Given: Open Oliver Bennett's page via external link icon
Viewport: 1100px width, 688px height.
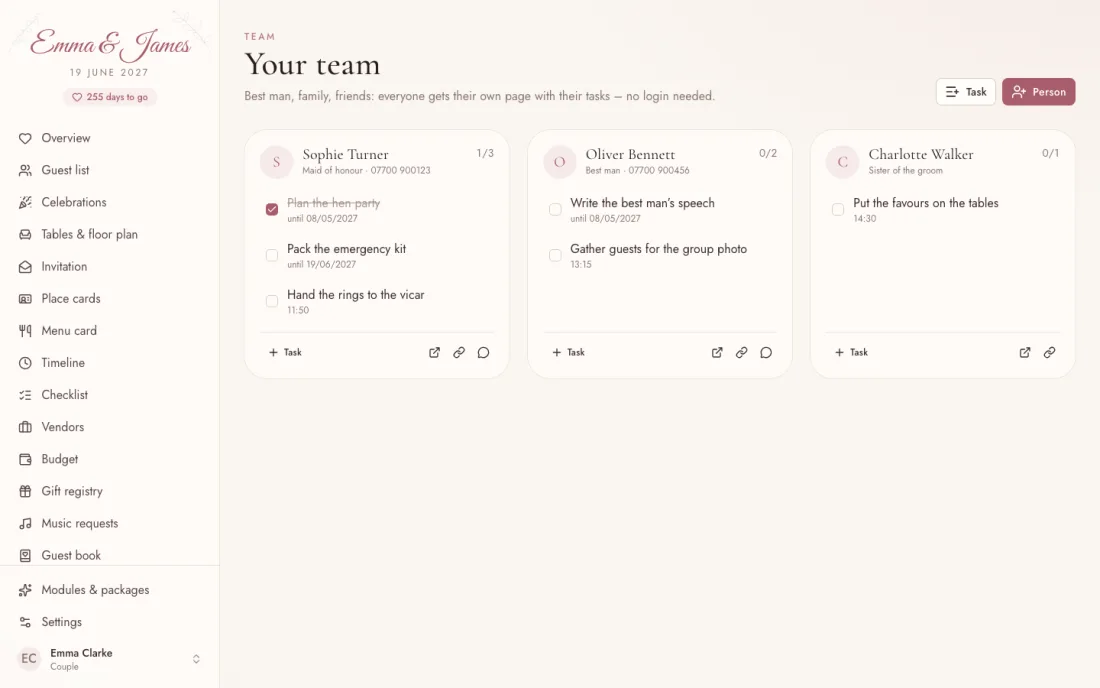Looking at the screenshot, I should coord(717,352).
